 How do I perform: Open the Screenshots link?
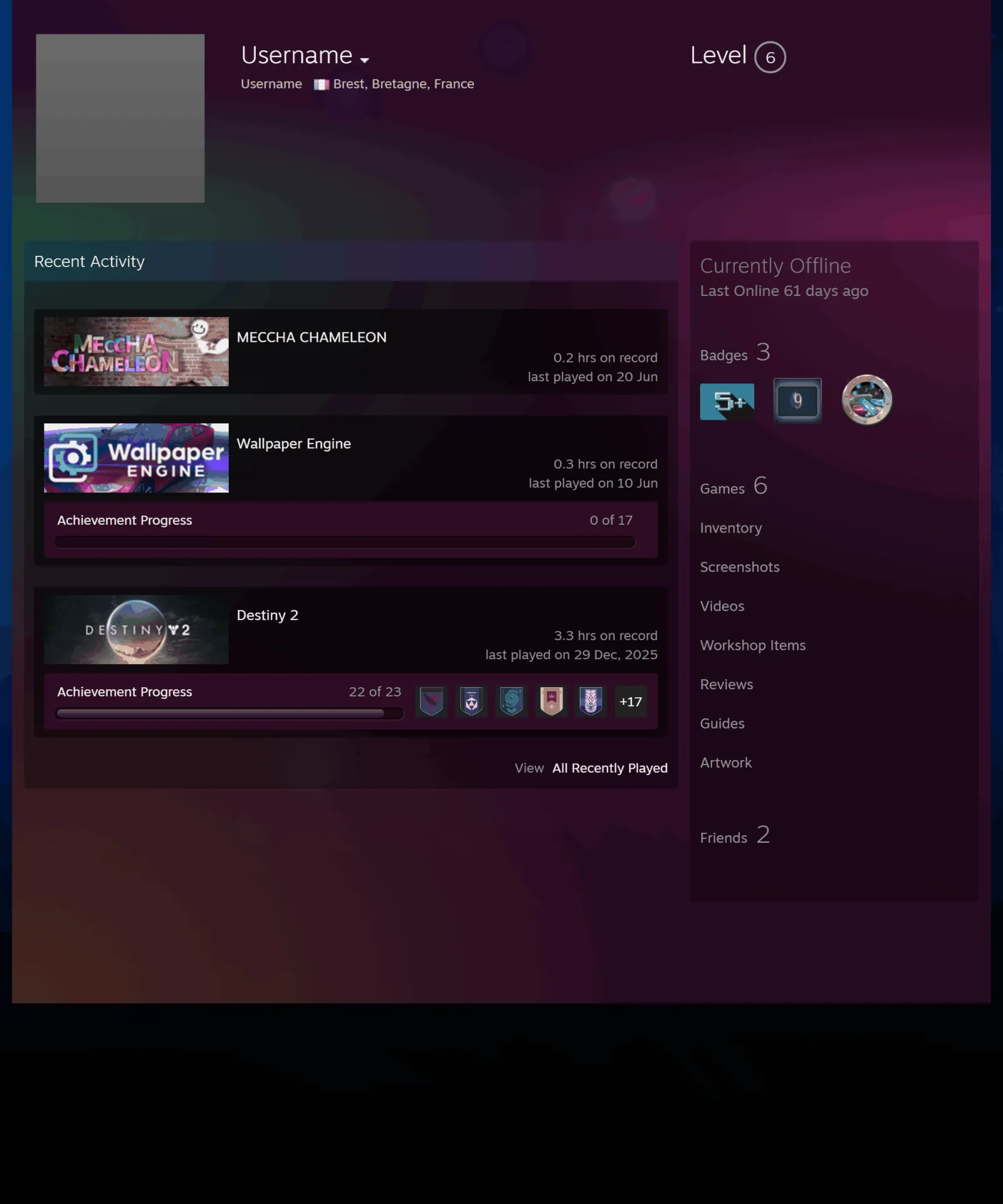tap(740, 567)
